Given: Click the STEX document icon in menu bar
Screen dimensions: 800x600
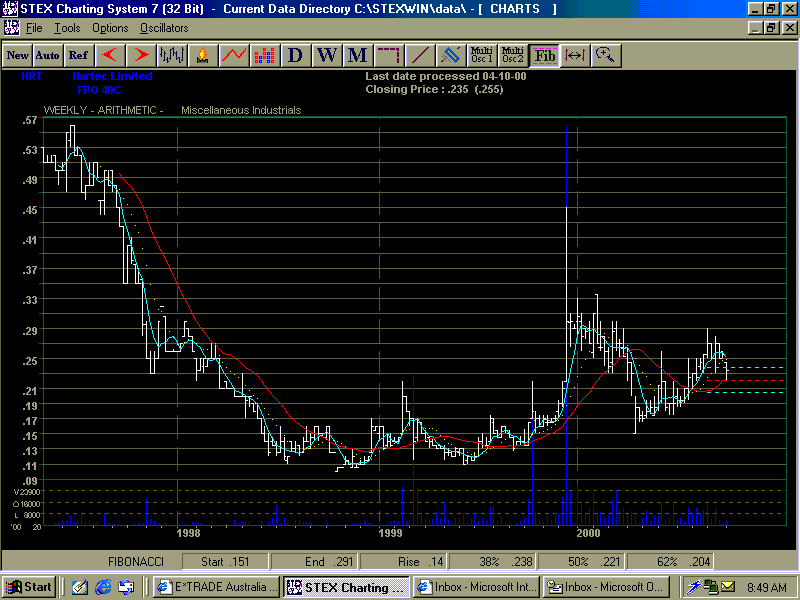Looking at the screenshot, I should click(x=11, y=28).
